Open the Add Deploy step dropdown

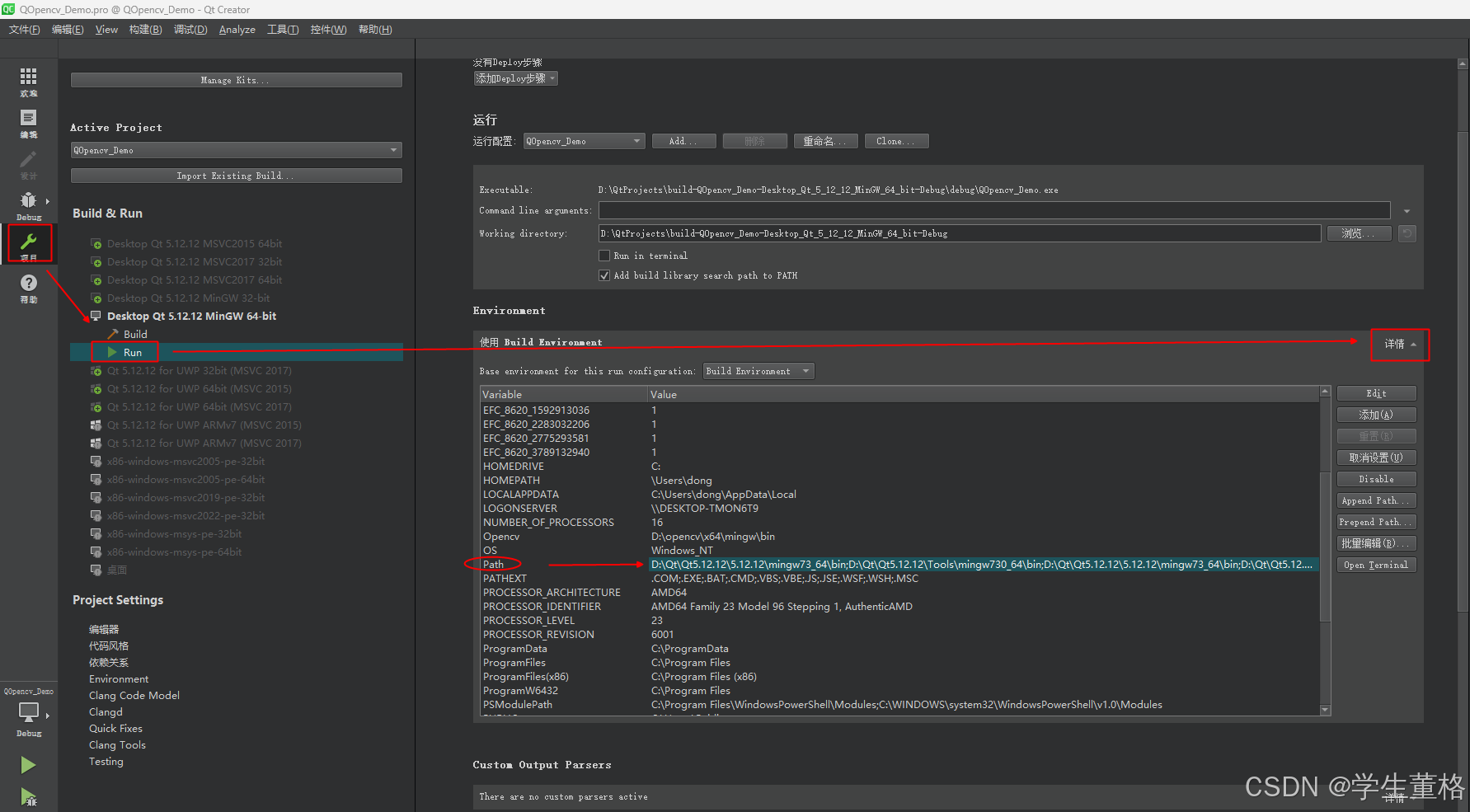coord(516,78)
